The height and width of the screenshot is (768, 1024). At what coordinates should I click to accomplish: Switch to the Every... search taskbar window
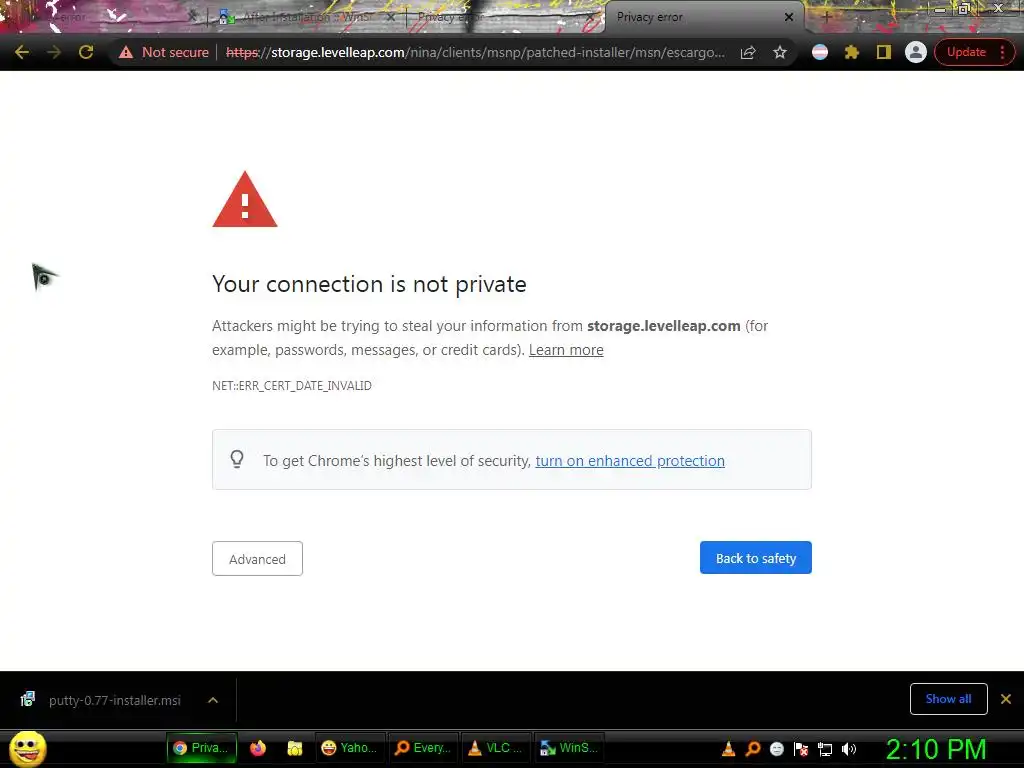[x=423, y=748]
